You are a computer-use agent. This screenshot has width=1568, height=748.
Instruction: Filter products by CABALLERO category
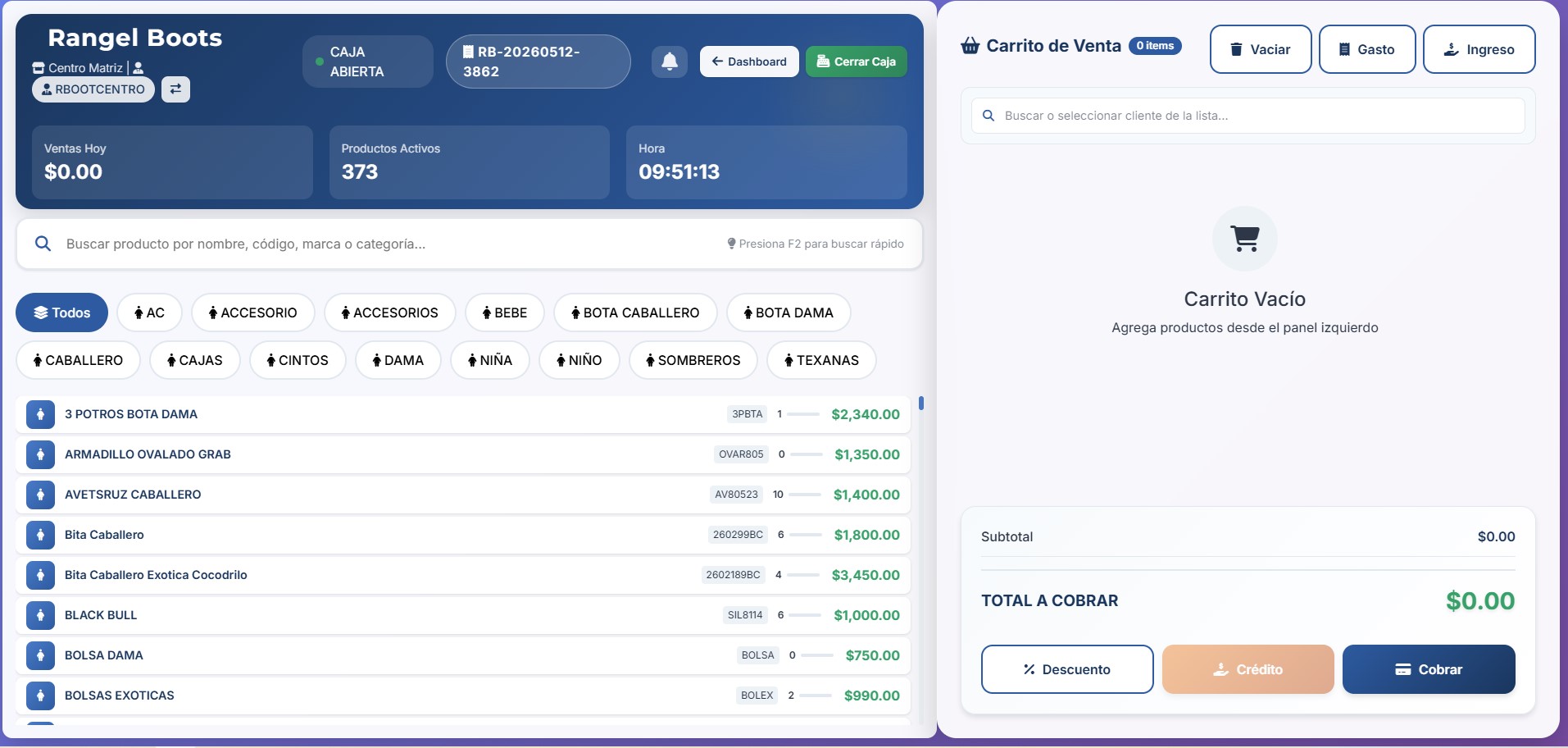coord(78,360)
